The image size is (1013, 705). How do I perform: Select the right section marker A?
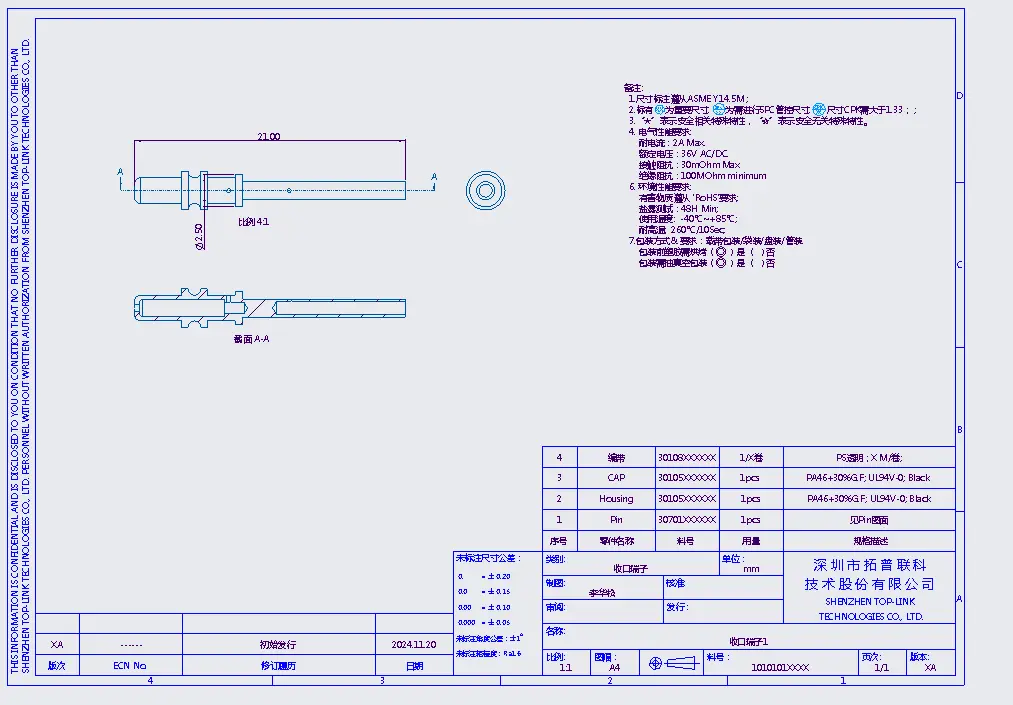coord(434,177)
